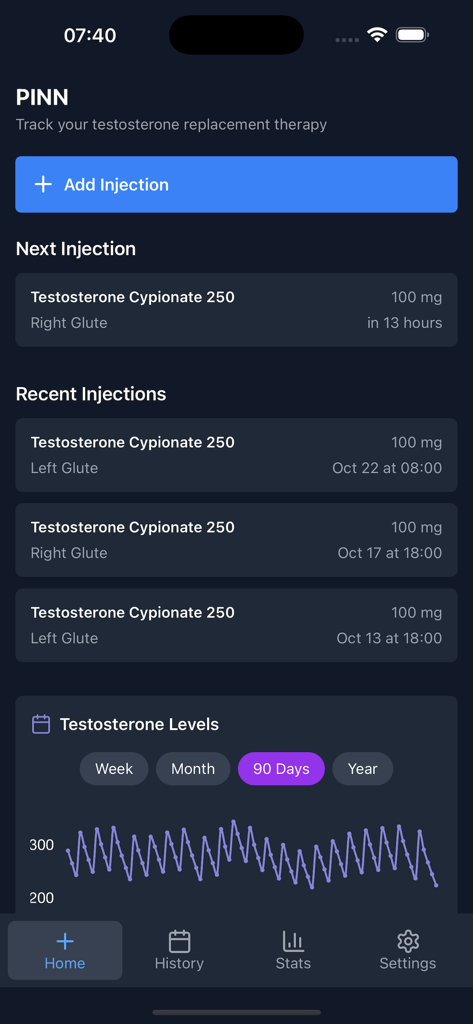Open the Oct 13 Left Glute injection
This screenshot has height=1024, width=473.
pyautogui.click(x=236, y=625)
